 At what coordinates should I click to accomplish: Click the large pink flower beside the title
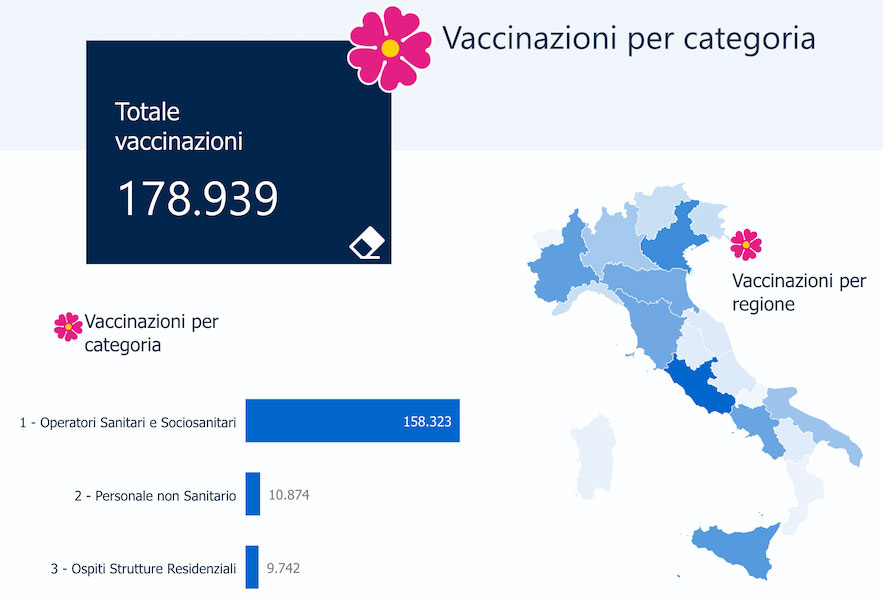(x=390, y=47)
